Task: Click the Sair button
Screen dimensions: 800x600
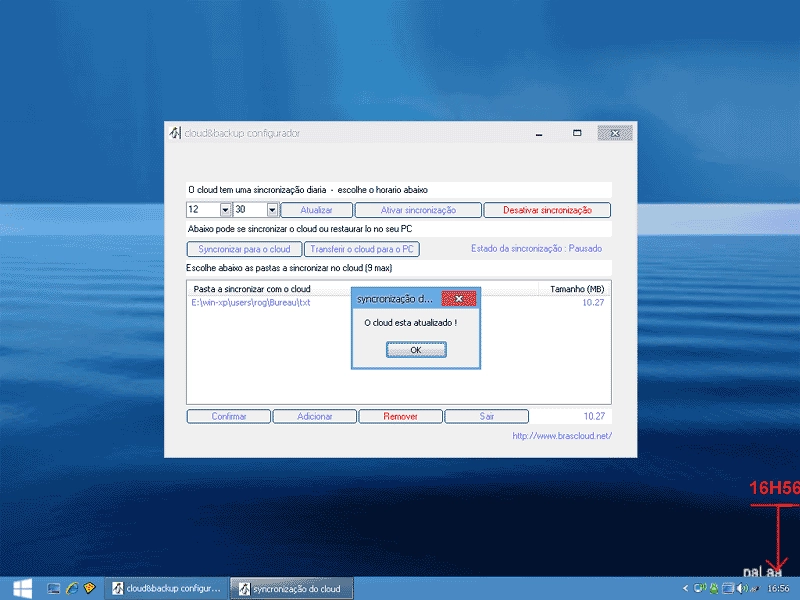Action: [486, 416]
